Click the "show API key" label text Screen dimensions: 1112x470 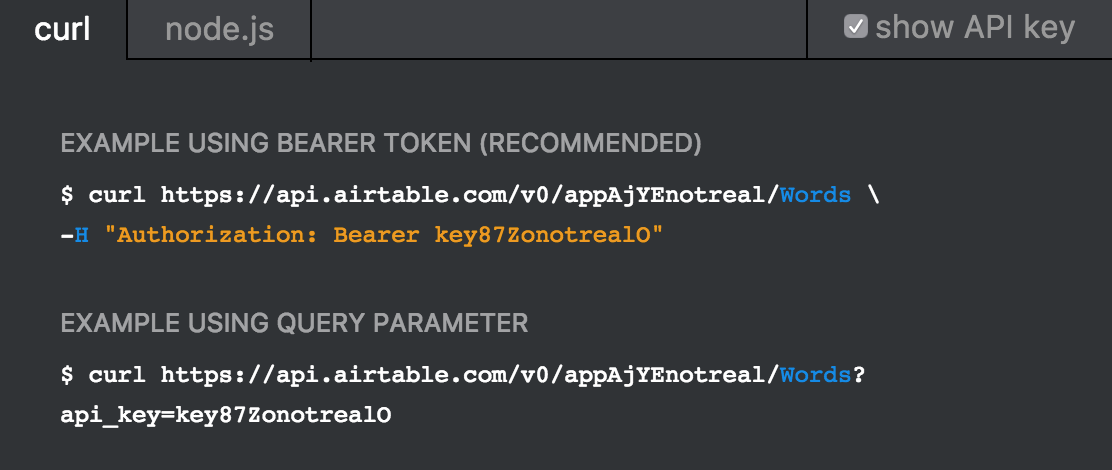click(974, 27)
